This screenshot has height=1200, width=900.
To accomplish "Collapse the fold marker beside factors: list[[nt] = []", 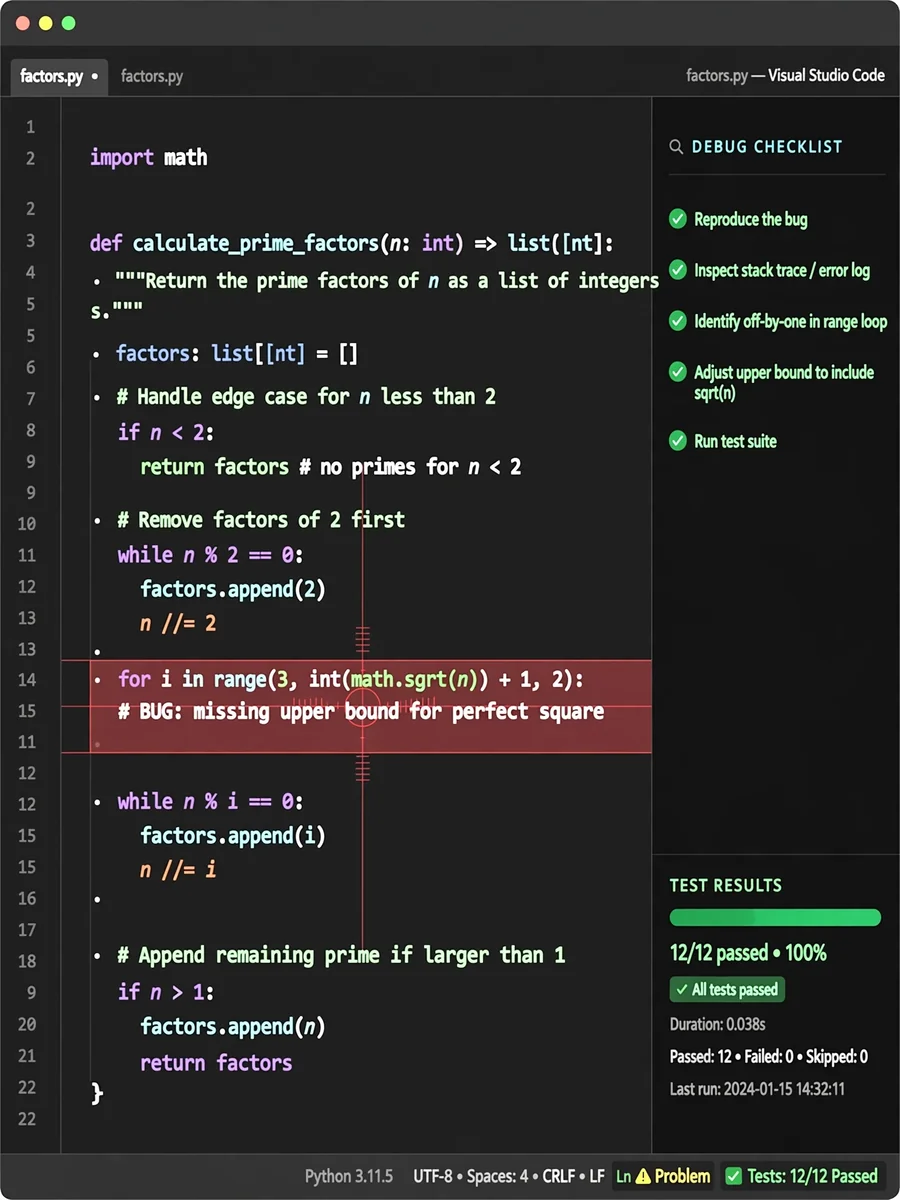I will tap(96, 355).
